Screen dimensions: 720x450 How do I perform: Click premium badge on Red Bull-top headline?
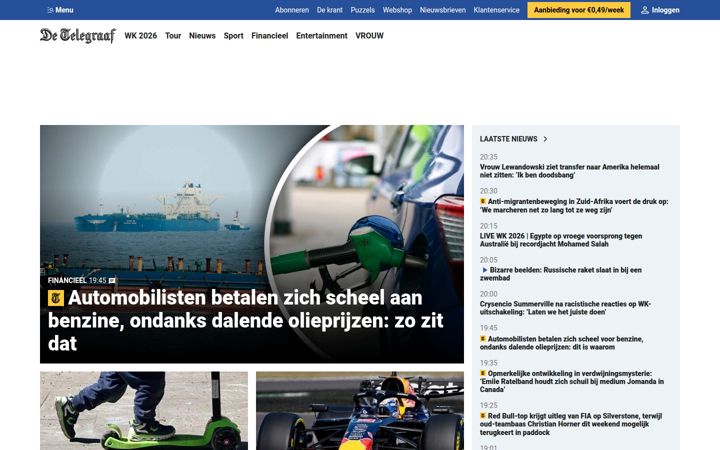[x=483, y=416]
